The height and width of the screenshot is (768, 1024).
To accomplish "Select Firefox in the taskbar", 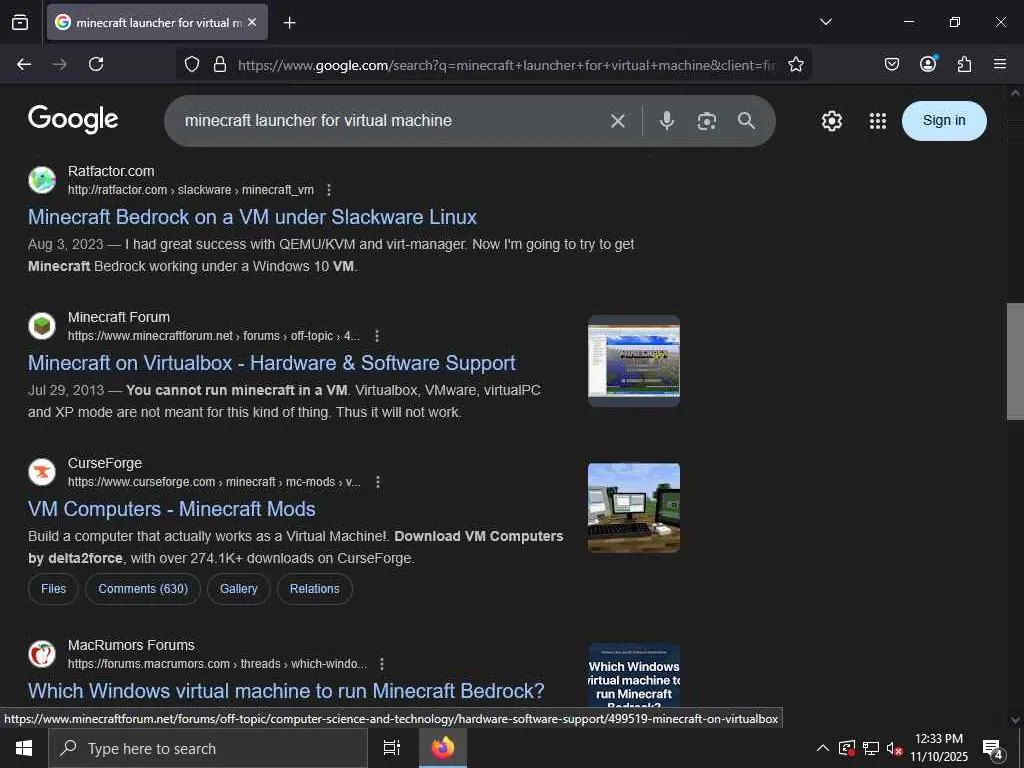I will point(443,748).
